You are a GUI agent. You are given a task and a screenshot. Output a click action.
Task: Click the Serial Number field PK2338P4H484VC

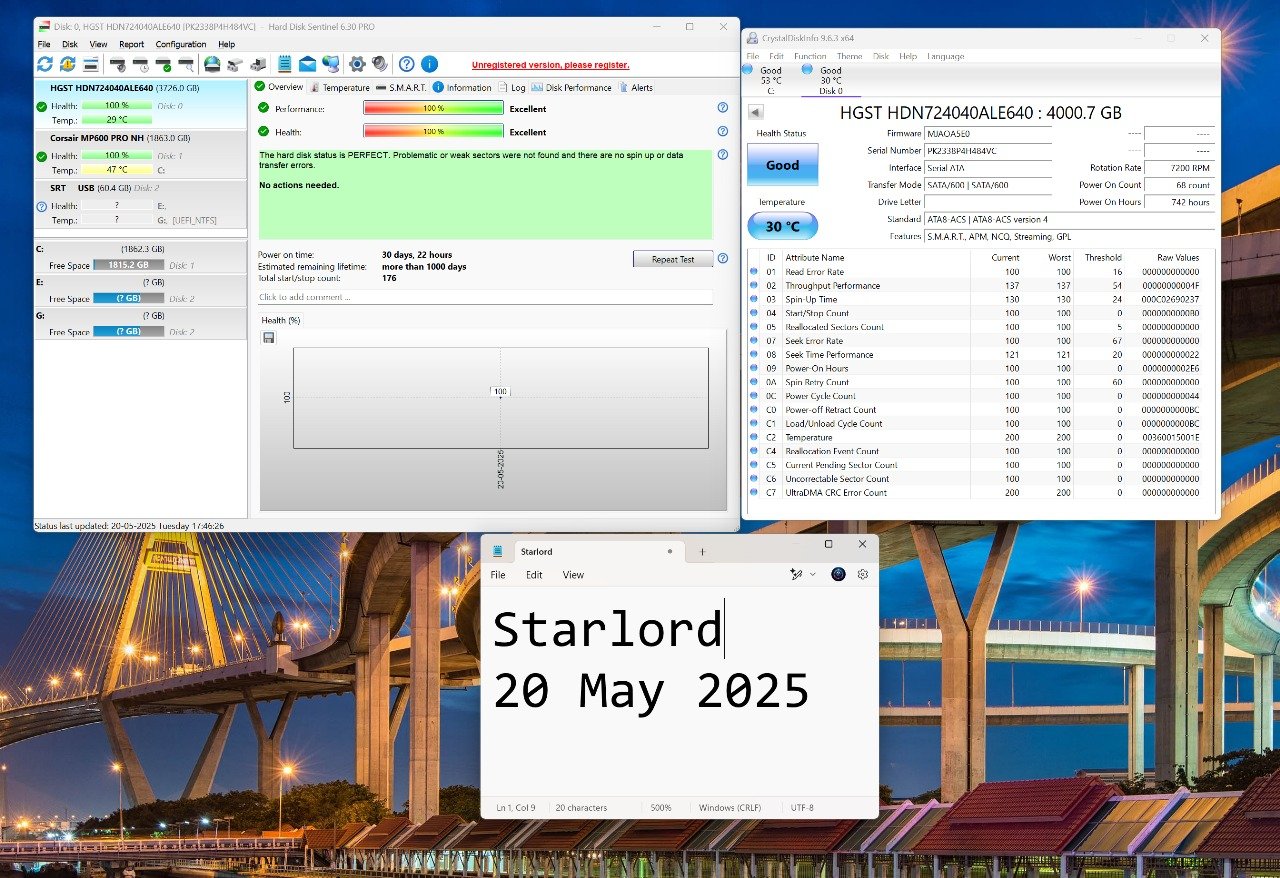[x=988, y=151]
